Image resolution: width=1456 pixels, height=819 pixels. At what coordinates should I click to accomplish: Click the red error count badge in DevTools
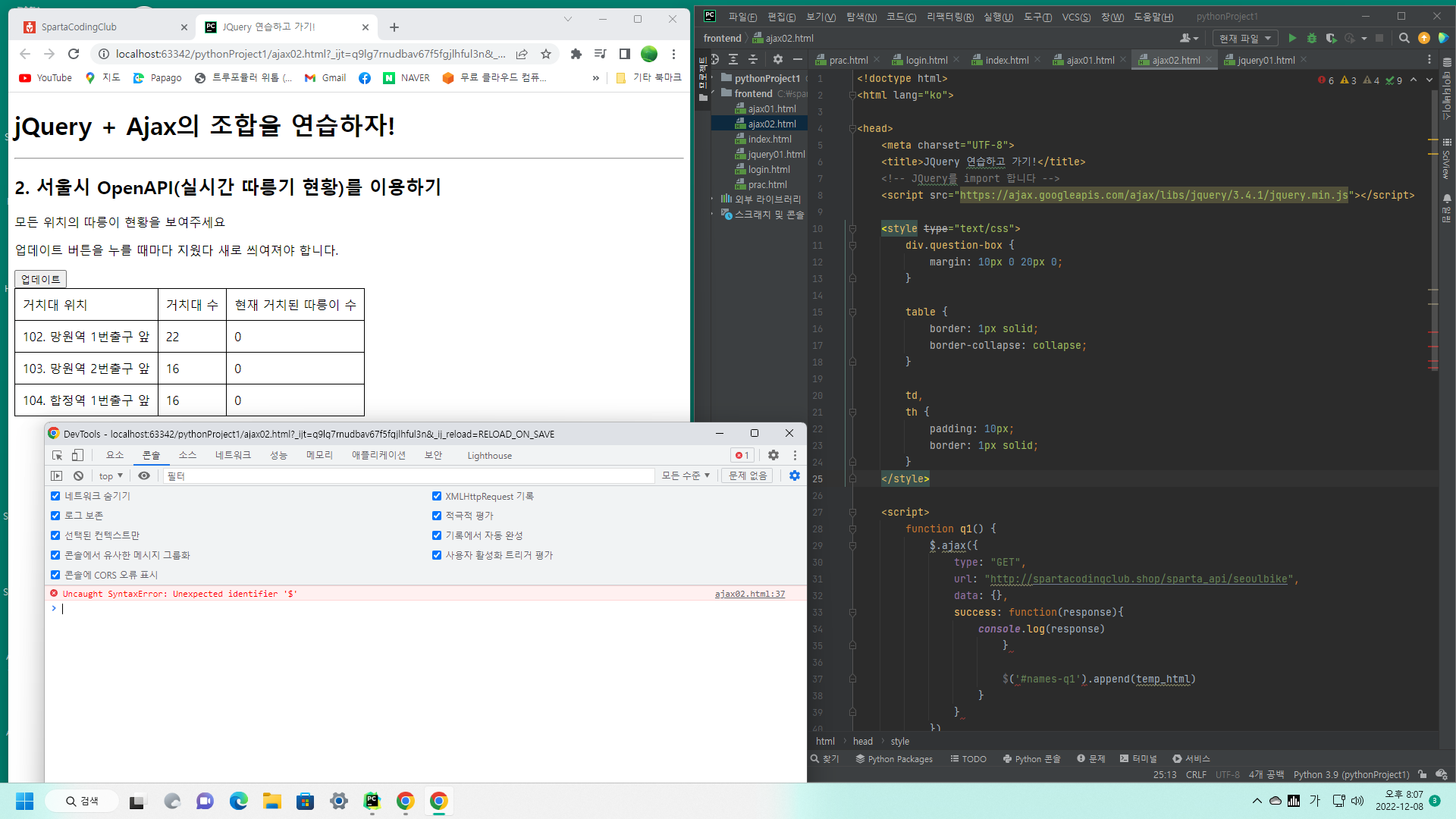(742, 455)
